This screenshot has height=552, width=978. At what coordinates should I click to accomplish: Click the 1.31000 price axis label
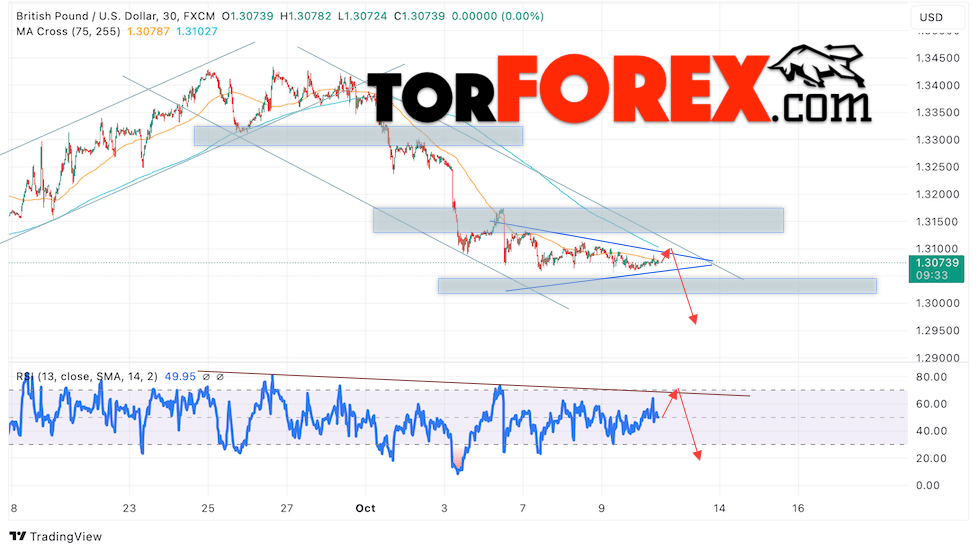click(x=937, y=249)
